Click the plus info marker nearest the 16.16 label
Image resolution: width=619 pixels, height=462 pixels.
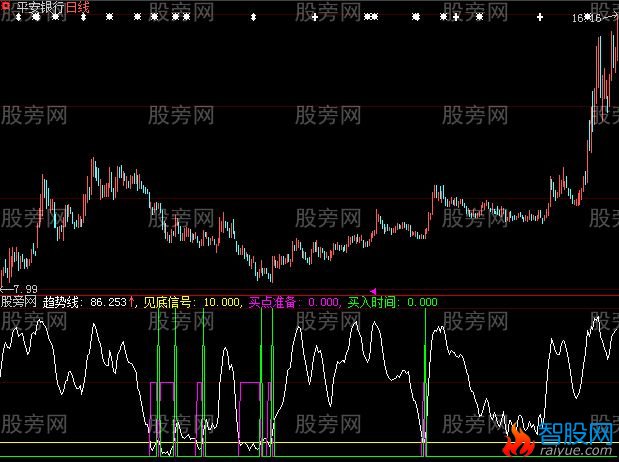[x=540, y=17]
